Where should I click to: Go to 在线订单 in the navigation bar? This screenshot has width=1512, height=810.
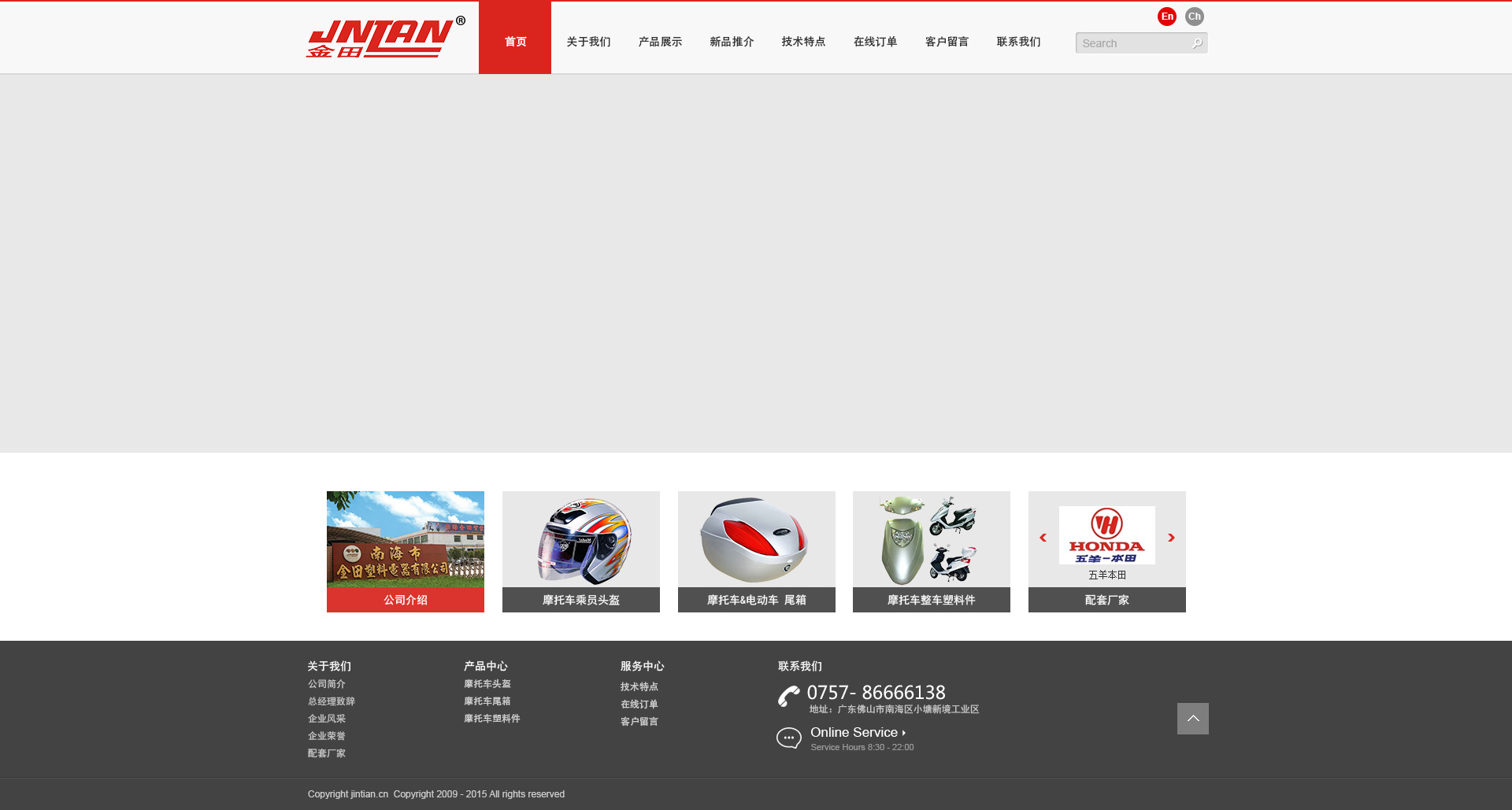pyautogui.click(x=875, y=42)
